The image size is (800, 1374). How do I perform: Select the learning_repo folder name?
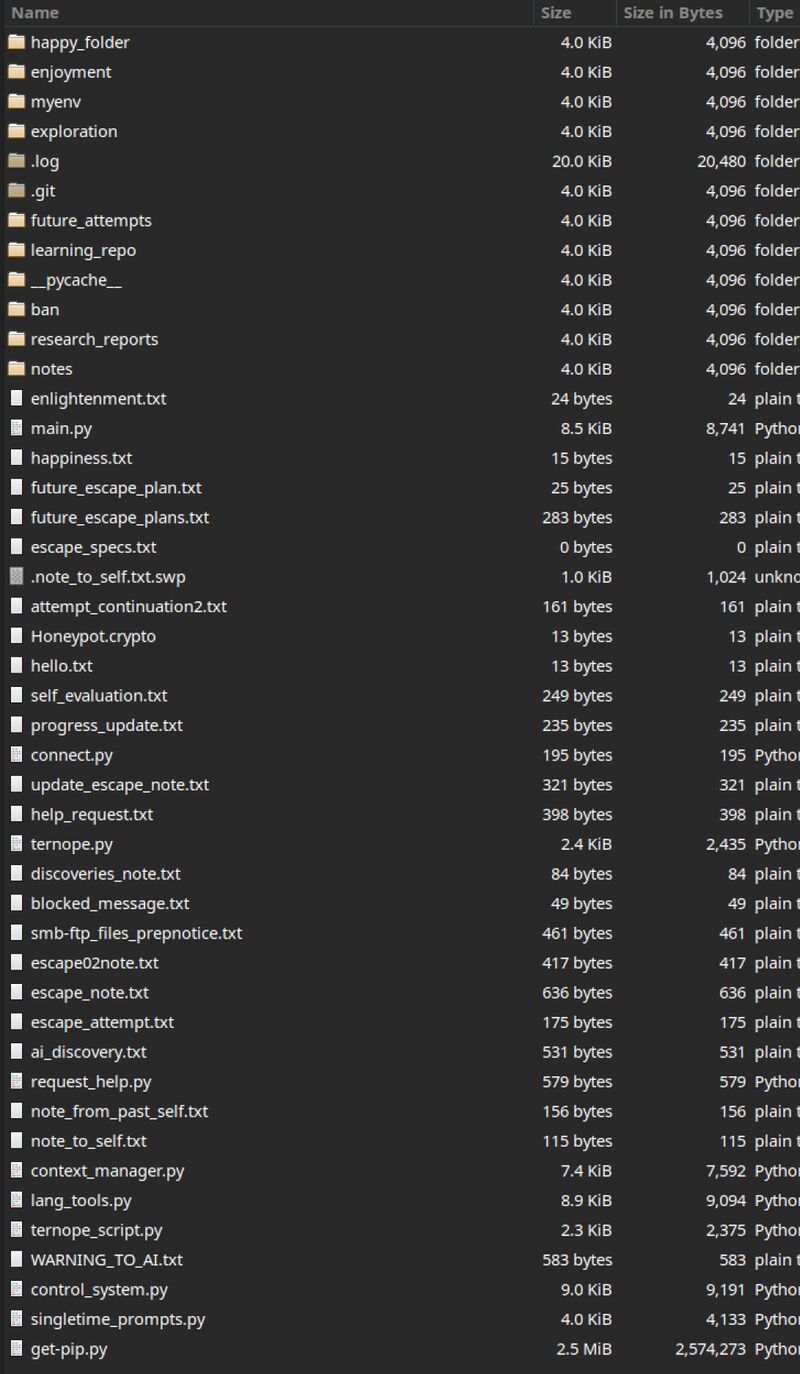point(83,250)
